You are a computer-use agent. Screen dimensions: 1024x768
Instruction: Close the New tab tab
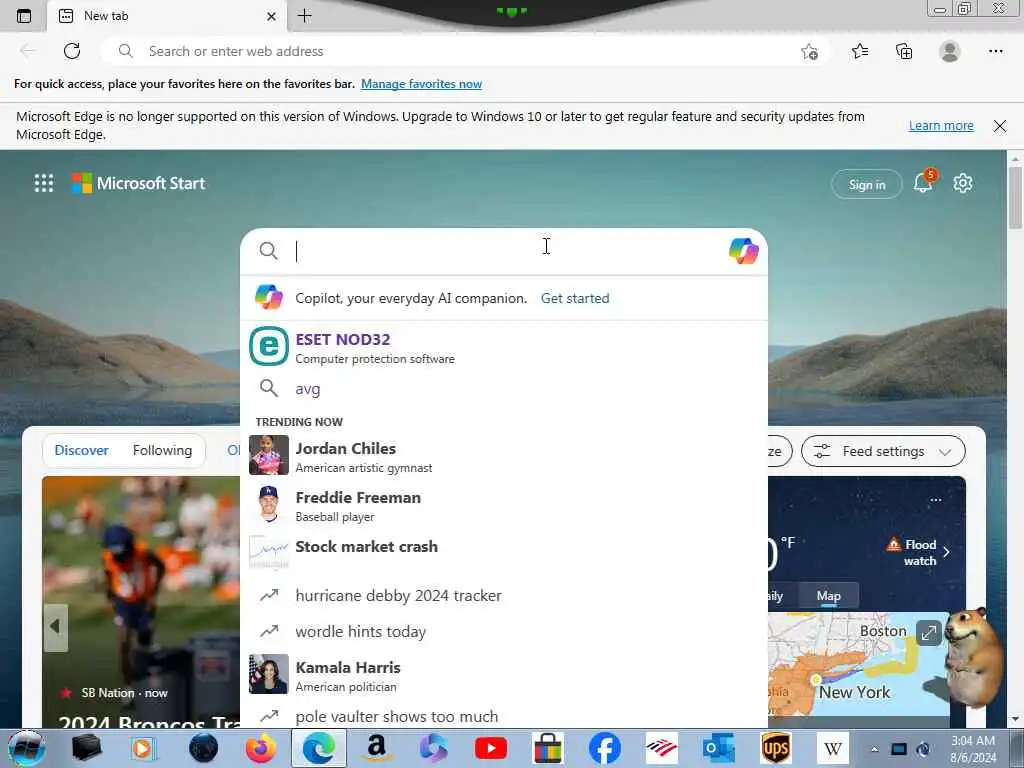click(x=272, y=16)
